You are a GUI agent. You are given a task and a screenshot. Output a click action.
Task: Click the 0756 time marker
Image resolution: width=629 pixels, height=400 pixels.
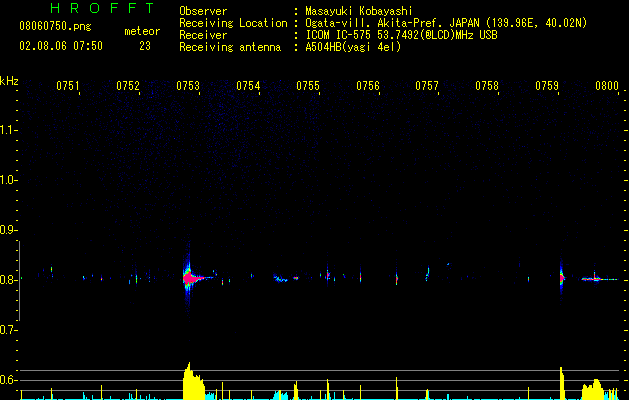[x=368, y=86]
